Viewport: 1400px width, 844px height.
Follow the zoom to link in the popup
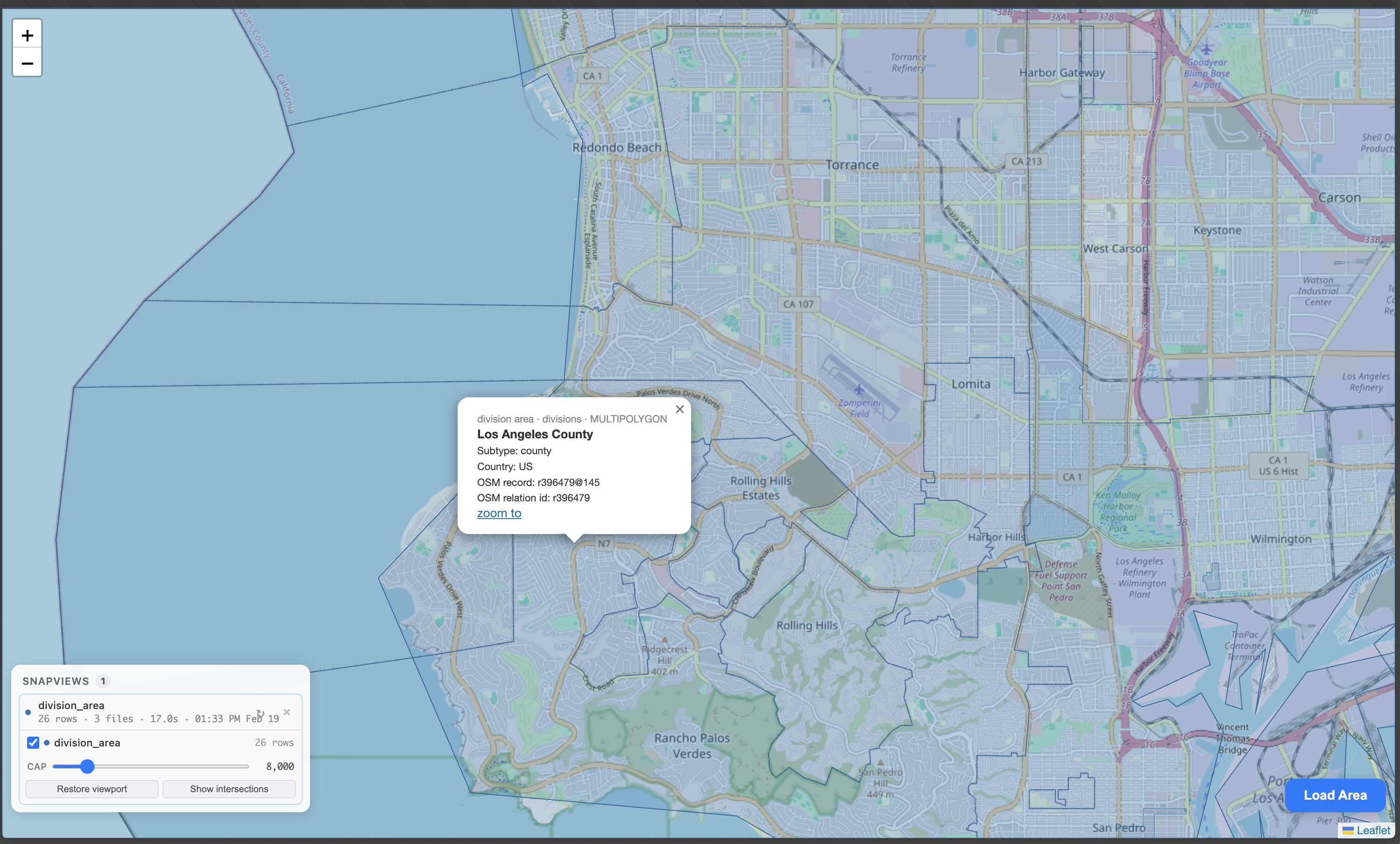[x=499, y=513]
